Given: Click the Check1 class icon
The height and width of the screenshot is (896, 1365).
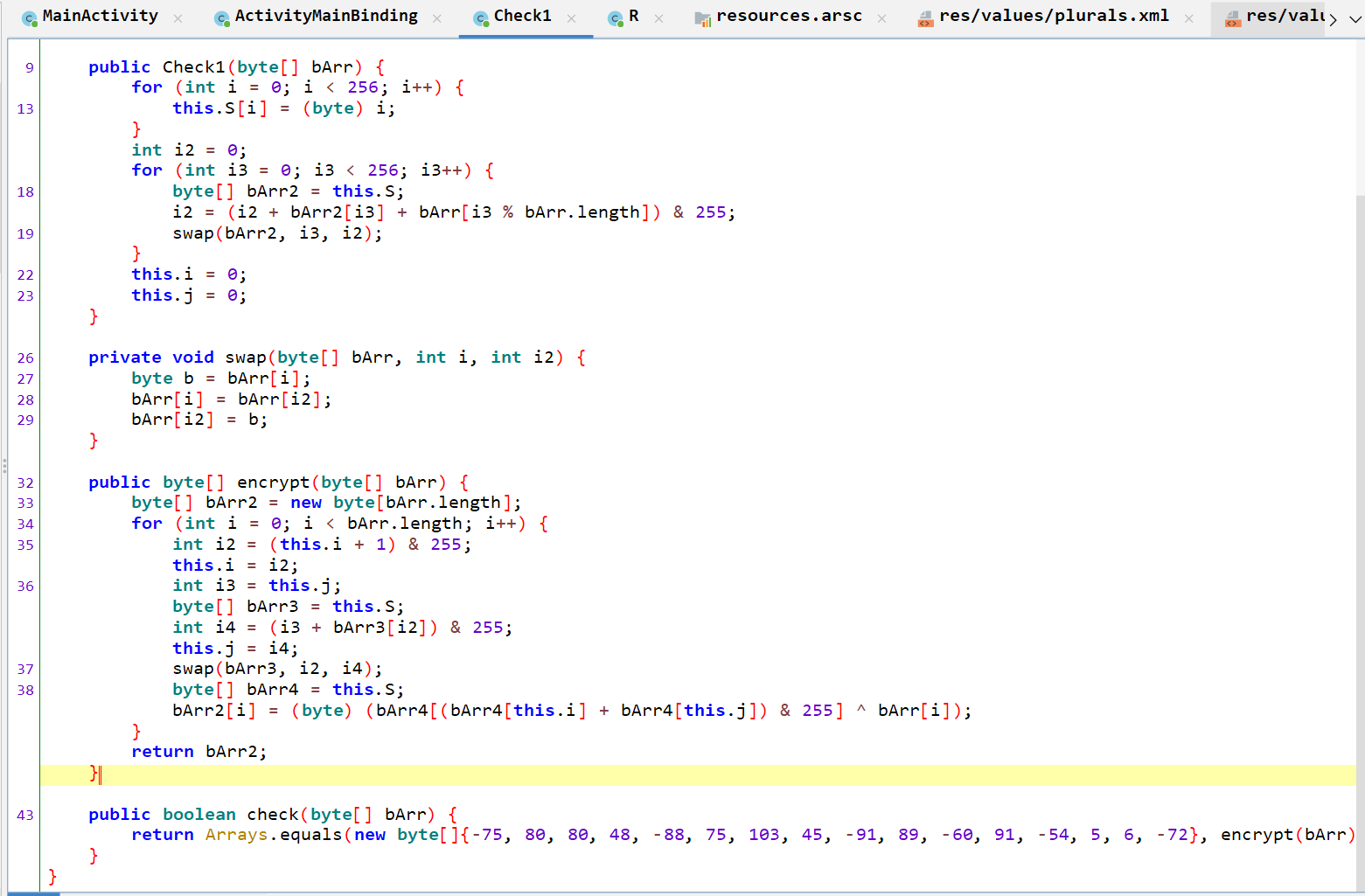Looking at the screenshot, I should point(481,18).
